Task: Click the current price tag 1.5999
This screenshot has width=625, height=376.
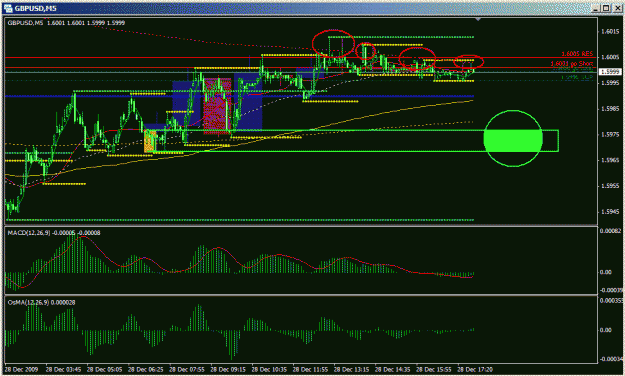Action: pyautogui.click(x=611, y=72)
